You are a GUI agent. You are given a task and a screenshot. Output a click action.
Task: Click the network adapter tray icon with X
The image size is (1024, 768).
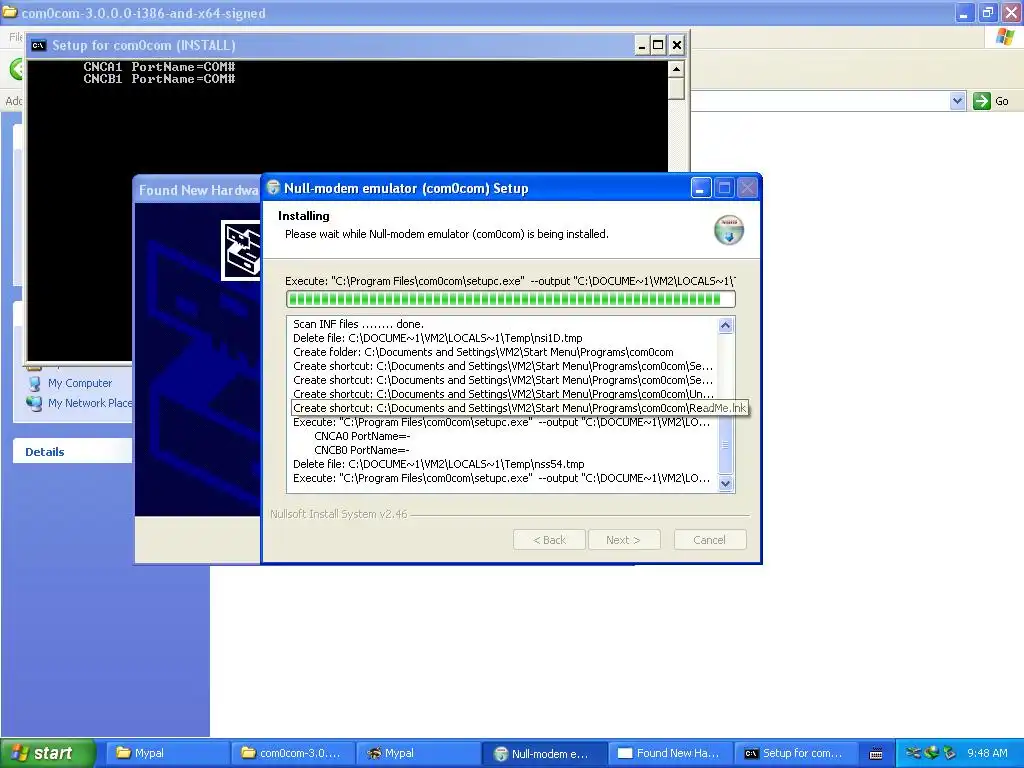(x=914, y=753)
